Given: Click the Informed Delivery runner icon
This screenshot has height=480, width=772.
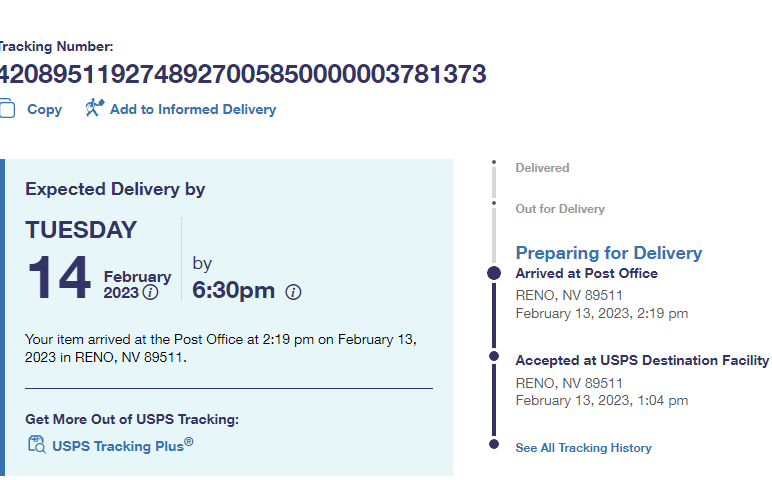Looking at the screenshot, I should (94, 108).
